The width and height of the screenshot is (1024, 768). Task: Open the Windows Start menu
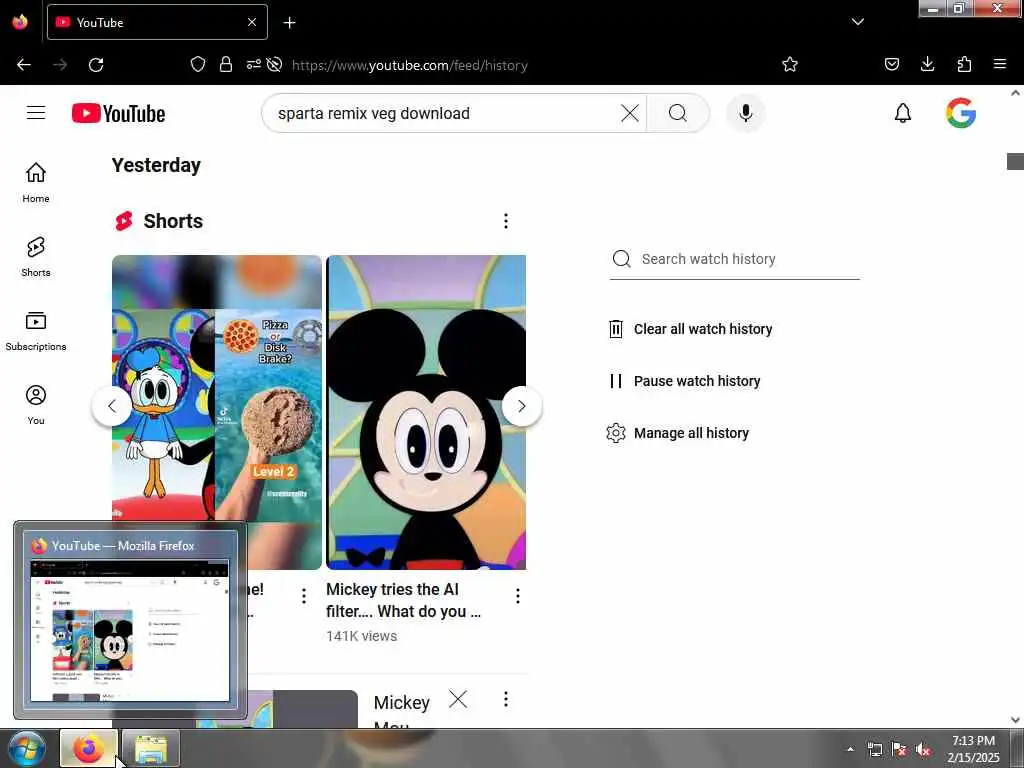pyautogui.click(x=26, y=748)
